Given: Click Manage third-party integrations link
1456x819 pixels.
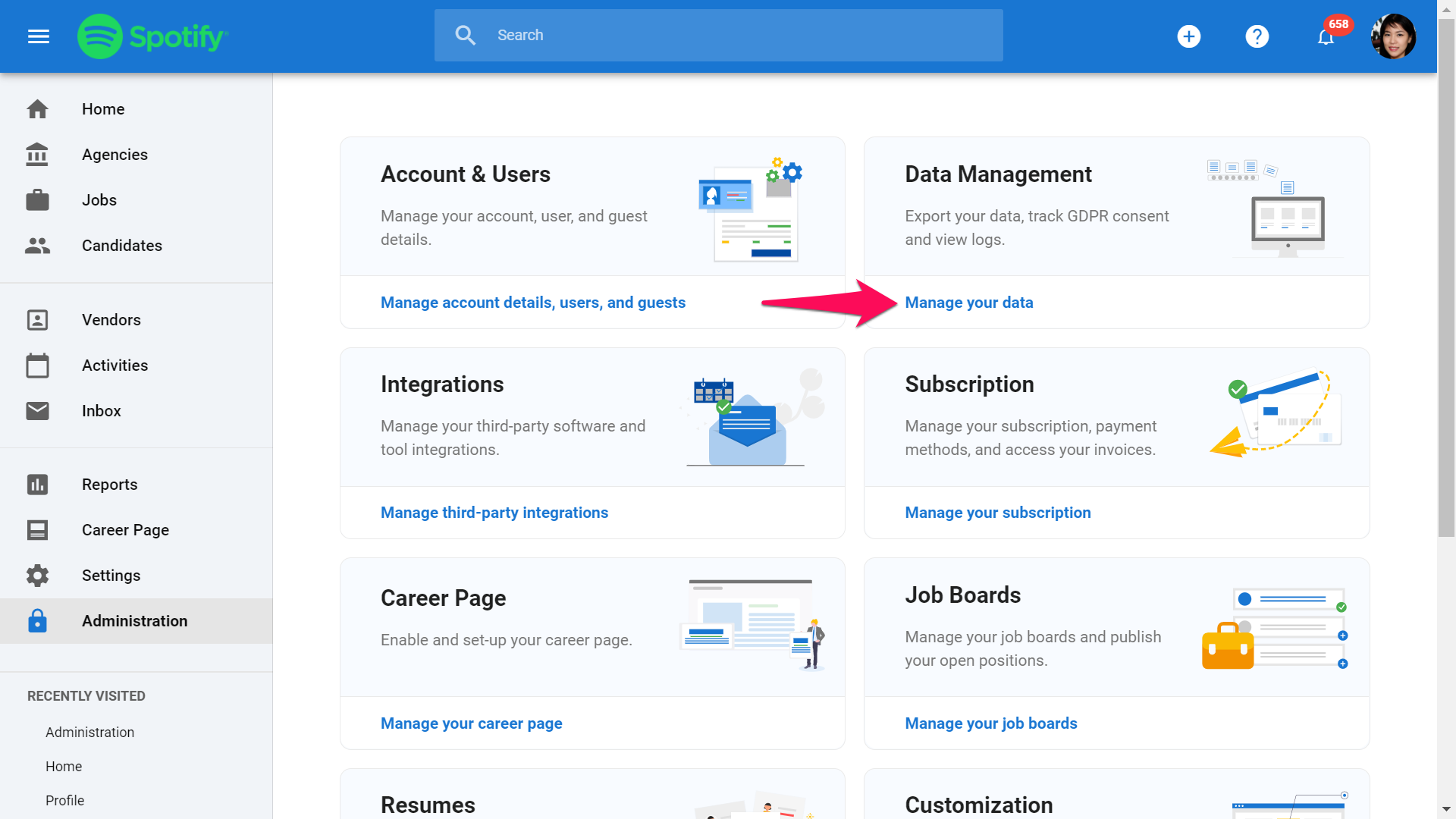Looking at the screenshot, I should coord(494,513).
